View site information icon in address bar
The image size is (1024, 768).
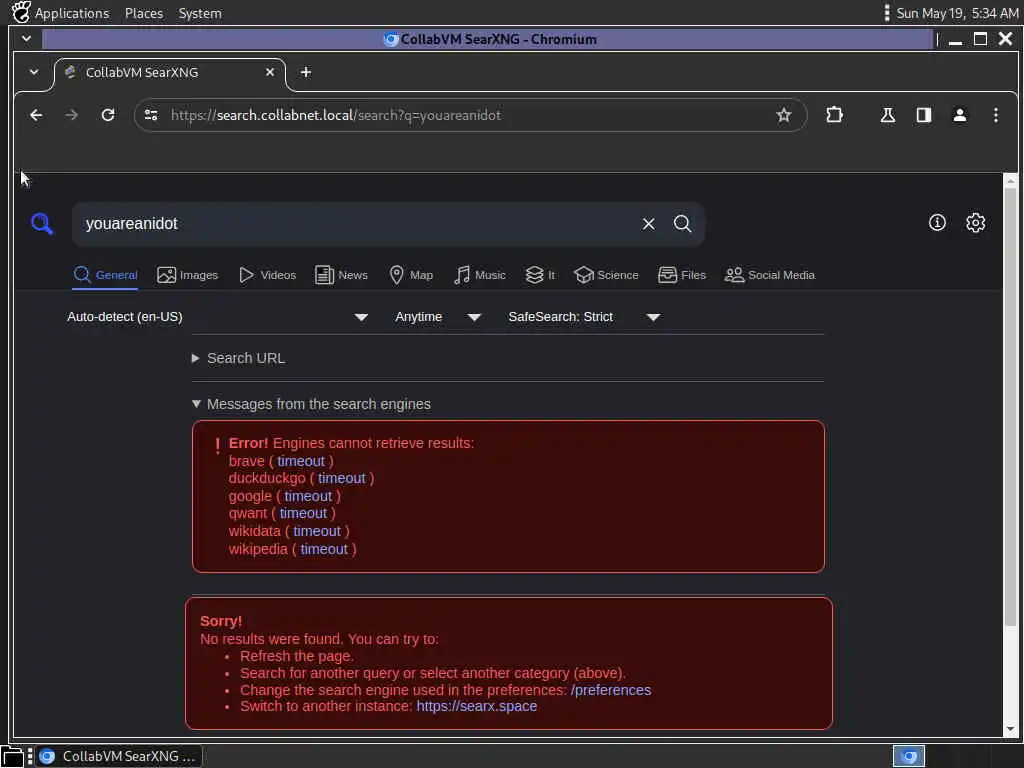point(151,115)
